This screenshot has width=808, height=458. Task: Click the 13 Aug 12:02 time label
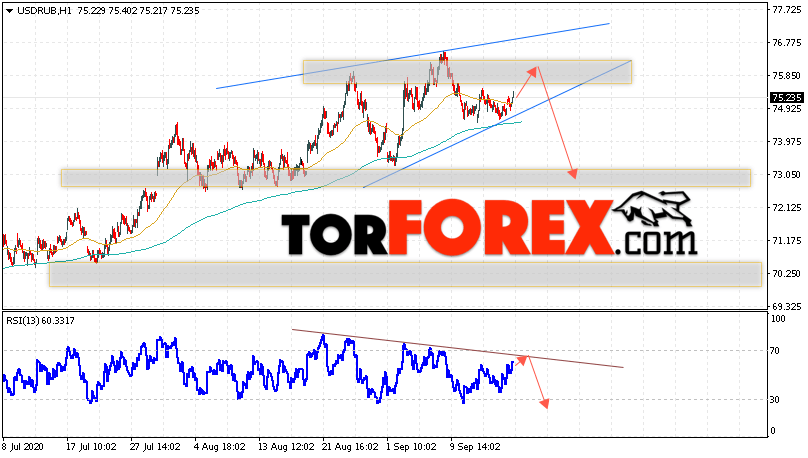point(287,447)
